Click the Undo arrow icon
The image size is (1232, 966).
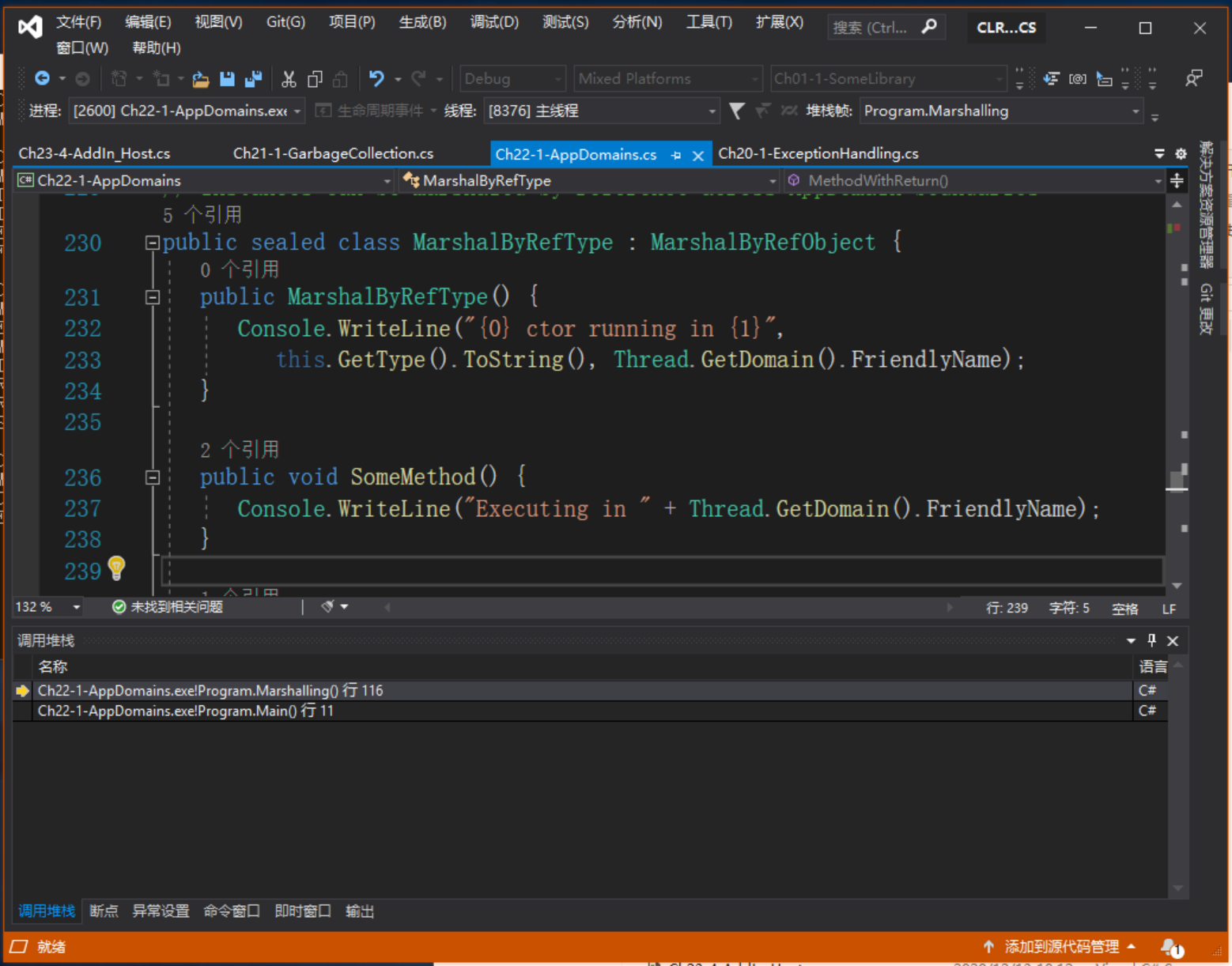(376, 79)
